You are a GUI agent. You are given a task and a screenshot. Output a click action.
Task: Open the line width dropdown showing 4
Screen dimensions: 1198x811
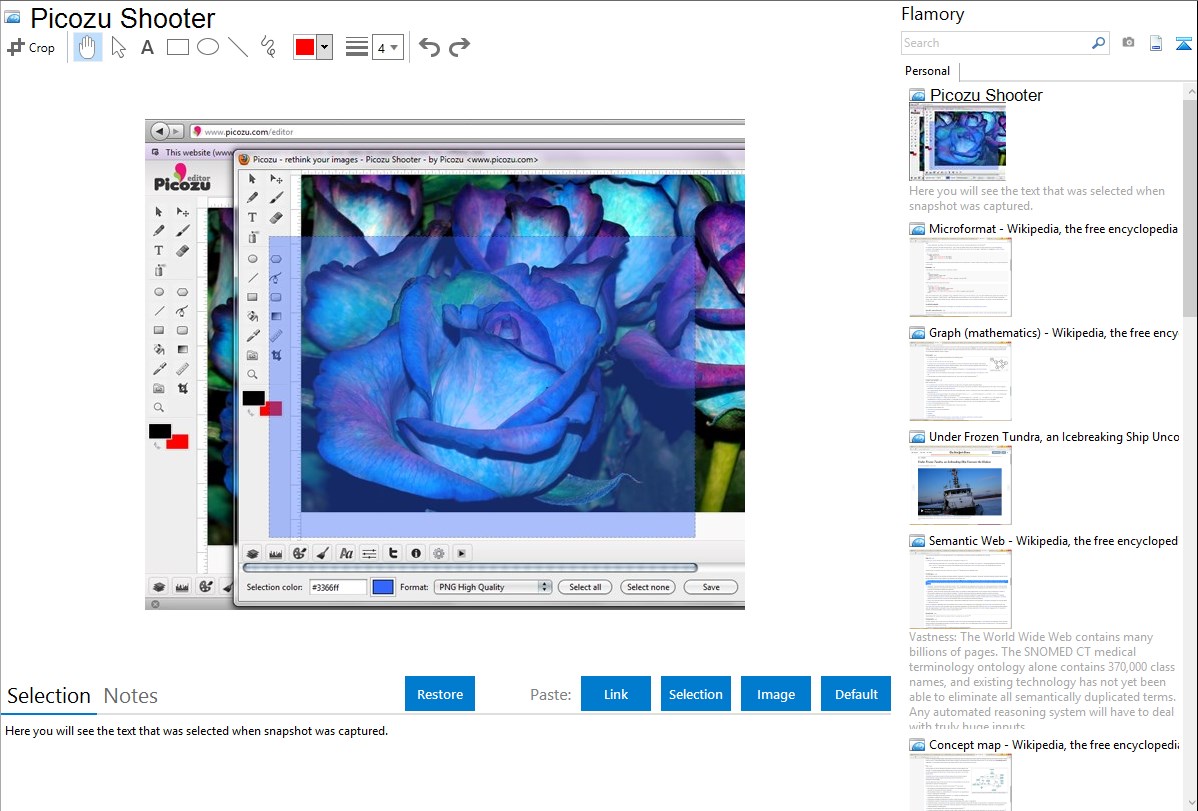[x=387, y=47]
